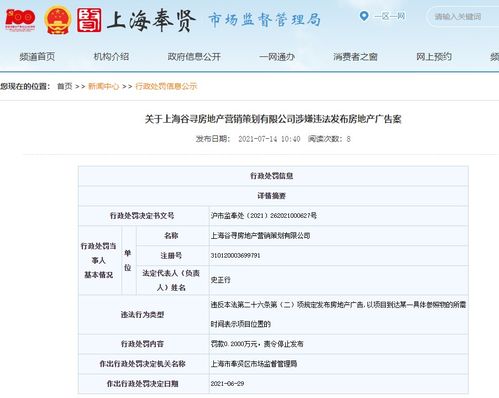Open the 机构介绍 menu item

coord(111,57)
